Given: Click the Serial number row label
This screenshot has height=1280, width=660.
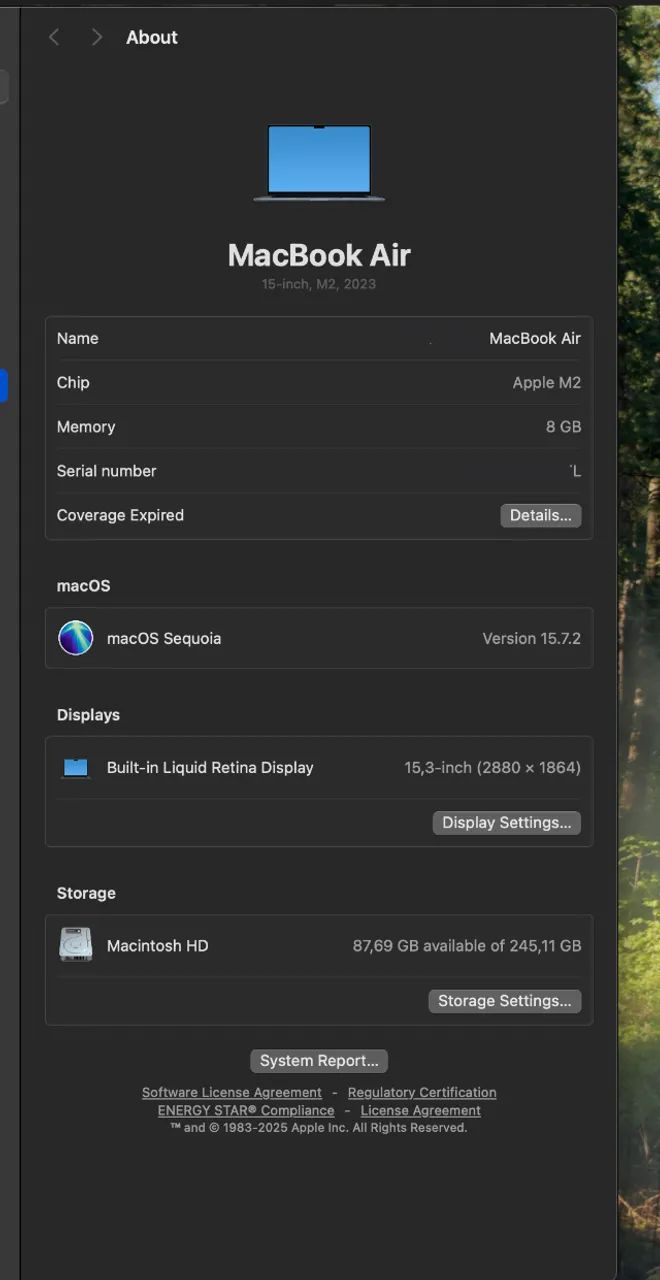Looking at the screenshot, I should 107,471.
